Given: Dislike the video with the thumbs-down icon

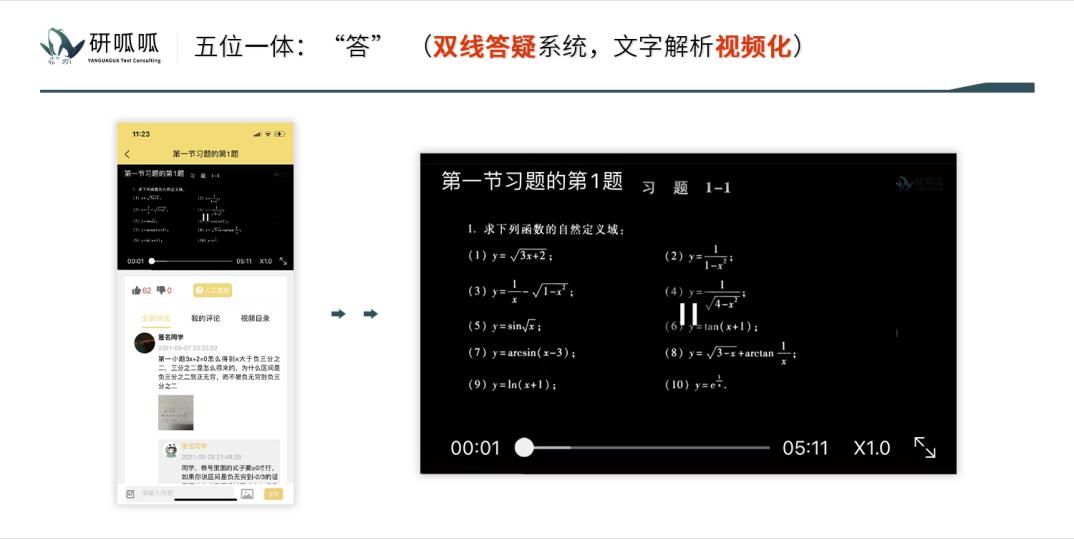Looking at the screenshot, I should click(160, 290).
